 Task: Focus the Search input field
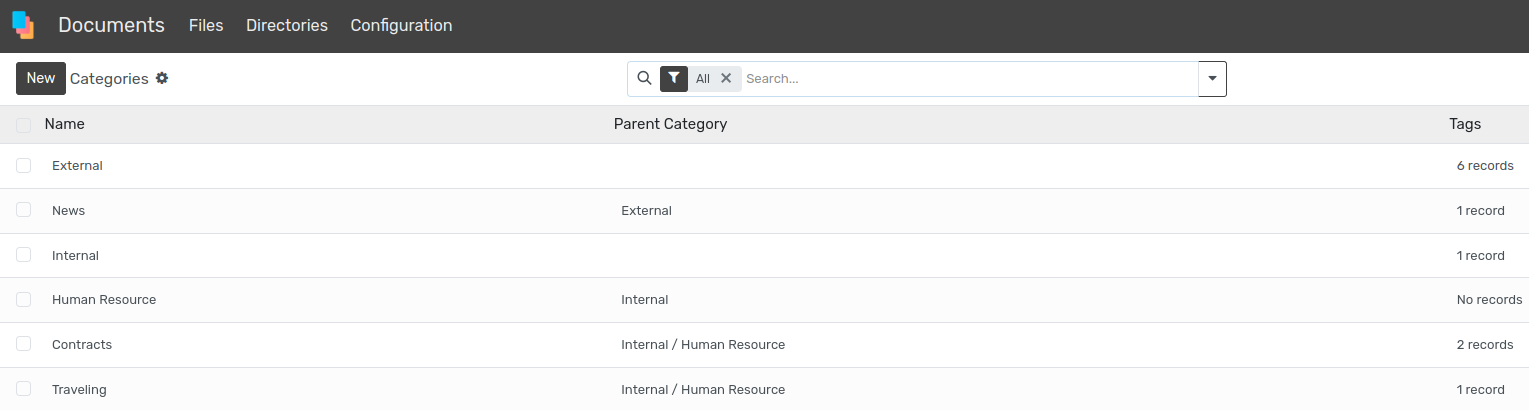click(x=968, y=78)
